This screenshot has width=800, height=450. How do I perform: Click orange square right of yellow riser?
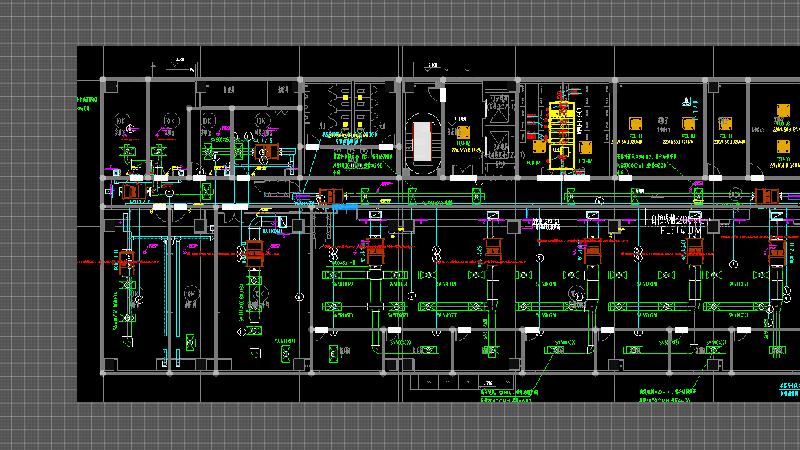[586, 147]
